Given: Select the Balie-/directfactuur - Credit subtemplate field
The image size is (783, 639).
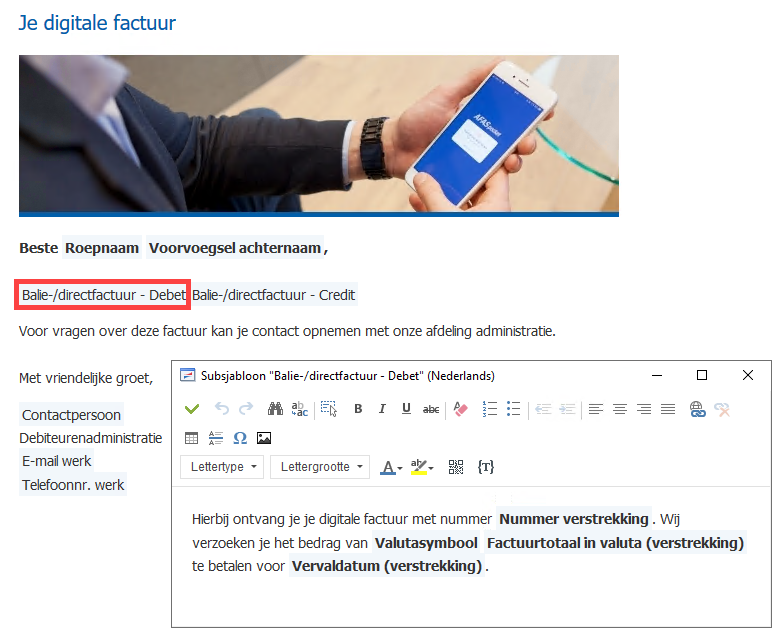Looking at the screenshot, I should (274, 295).
